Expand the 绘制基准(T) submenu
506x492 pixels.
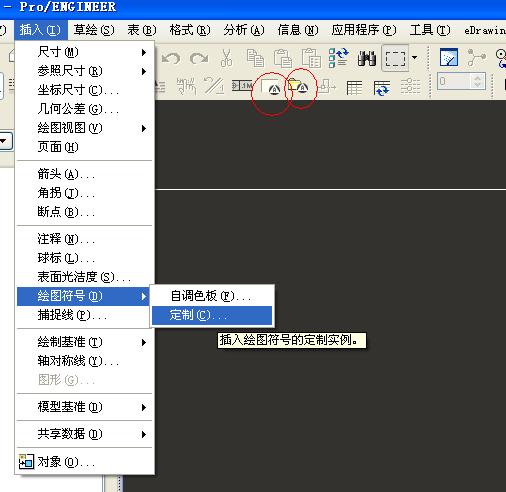85,342
